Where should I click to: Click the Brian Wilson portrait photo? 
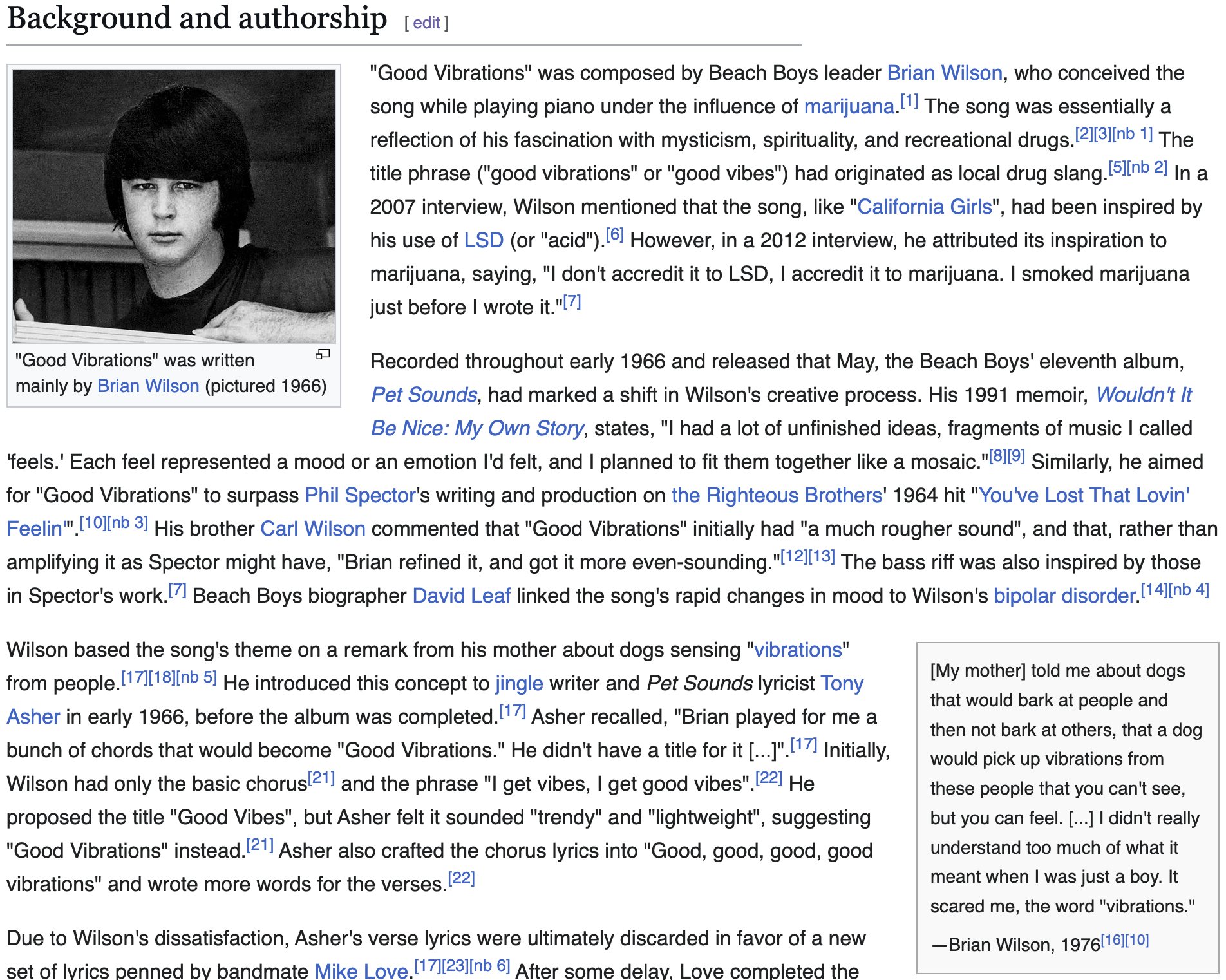point(175,206)
